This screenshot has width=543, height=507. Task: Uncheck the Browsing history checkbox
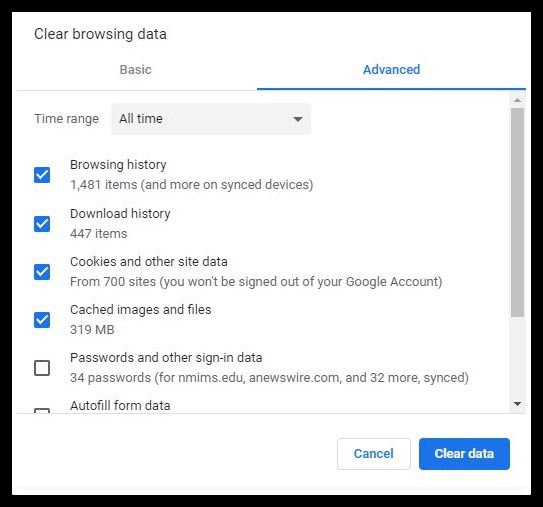coord(42,175)
